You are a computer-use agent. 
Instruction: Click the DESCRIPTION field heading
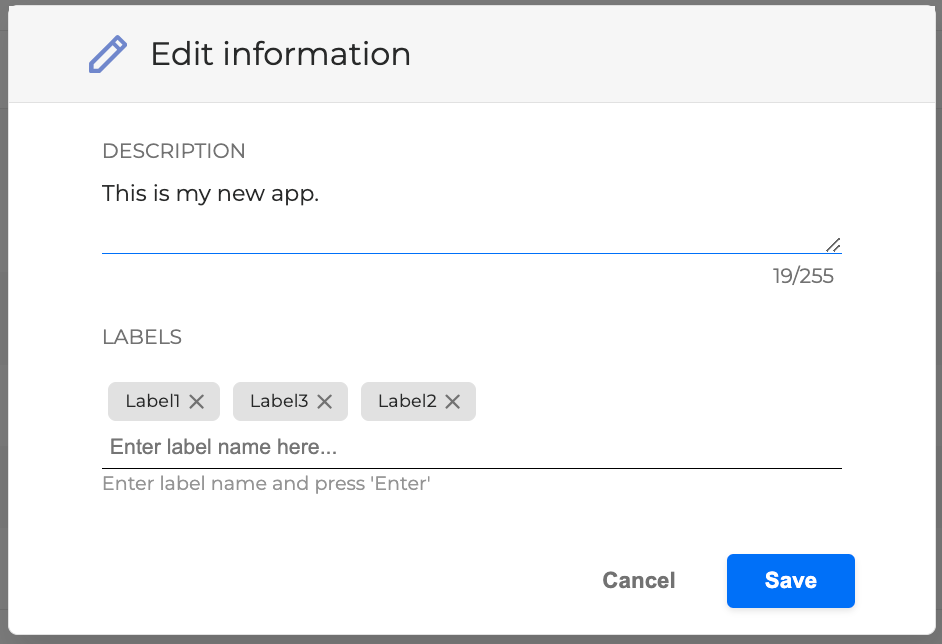173,151
